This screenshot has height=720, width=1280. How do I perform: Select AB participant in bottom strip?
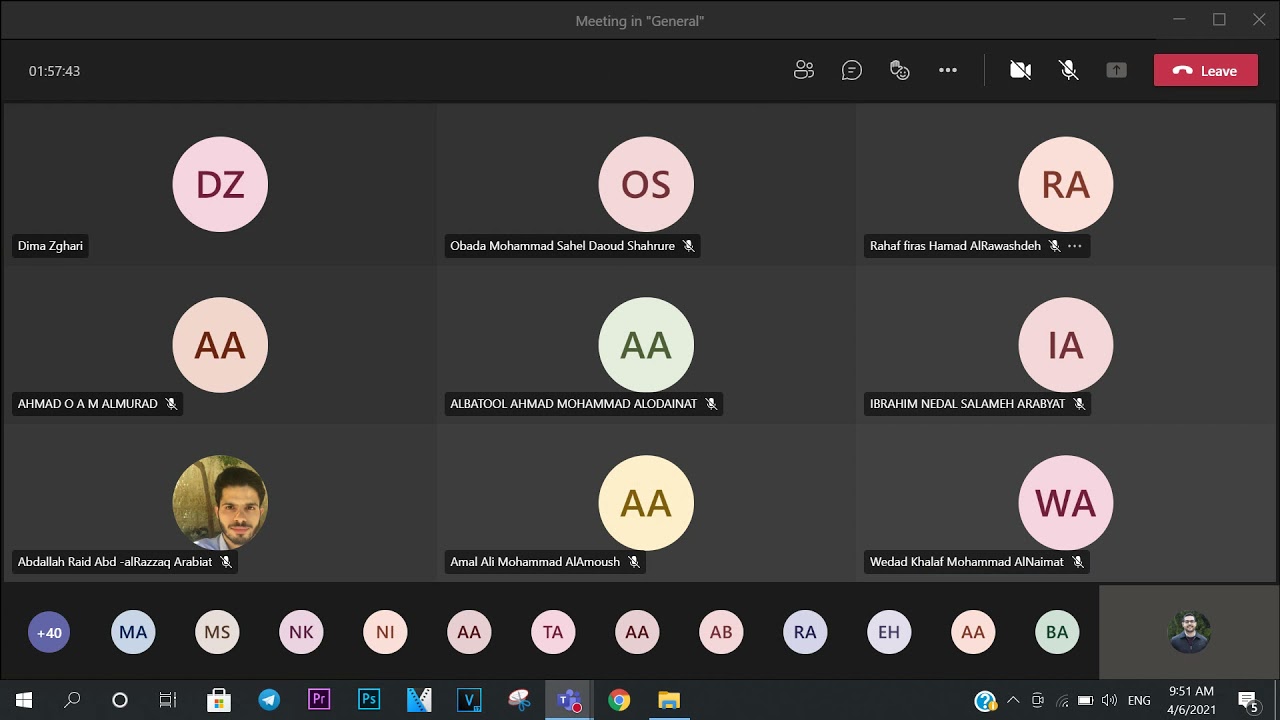pos(721,632)
